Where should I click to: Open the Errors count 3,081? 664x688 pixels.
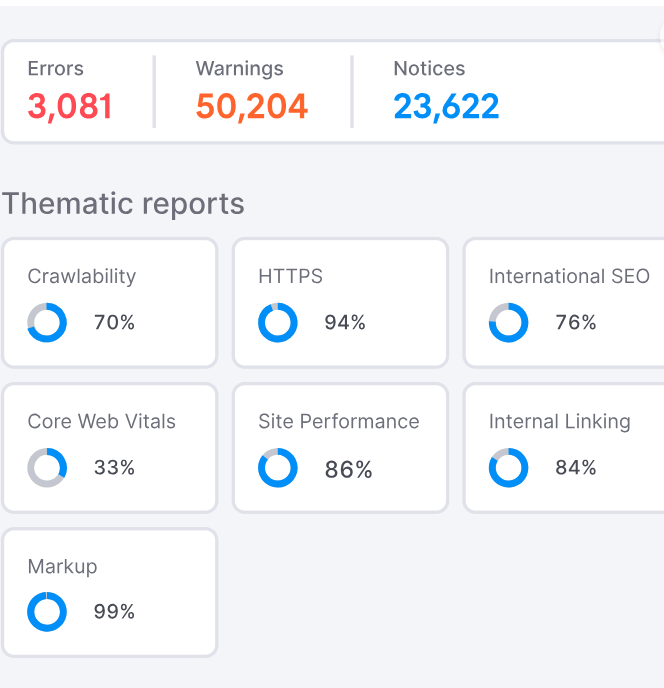[x=70, y=106]
